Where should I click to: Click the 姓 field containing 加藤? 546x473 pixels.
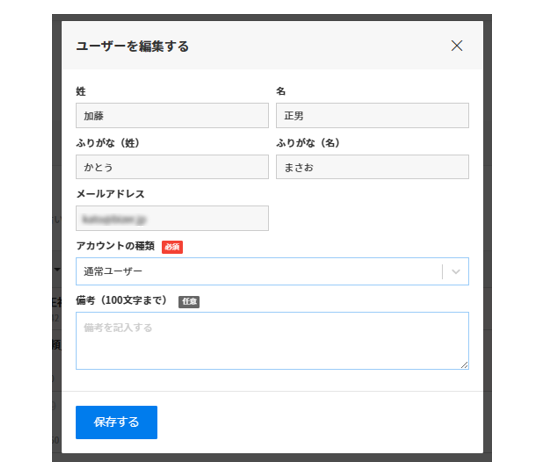[172, 115]
